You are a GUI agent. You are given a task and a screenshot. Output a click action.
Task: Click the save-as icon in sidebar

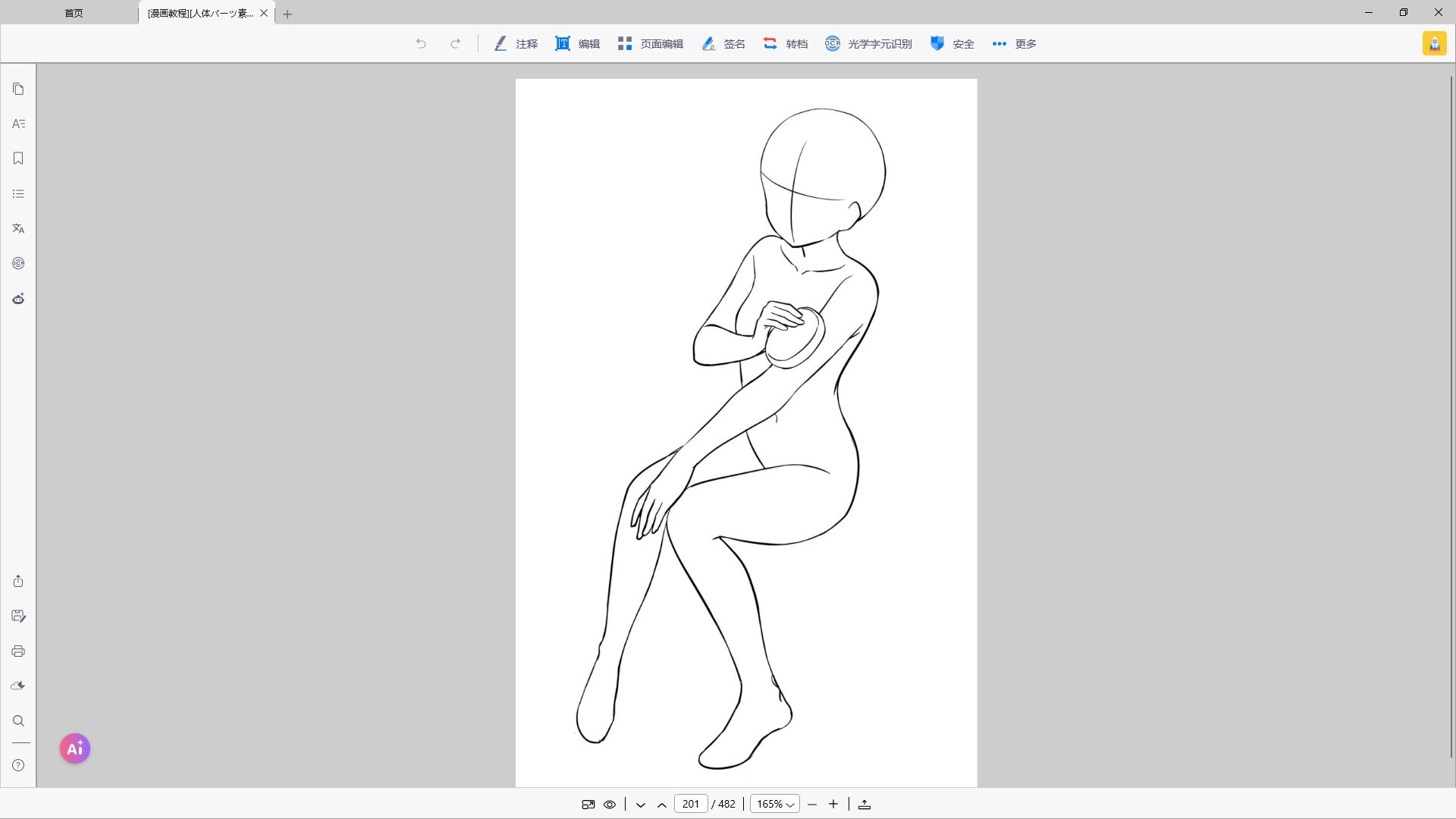[x=18, y=616]
